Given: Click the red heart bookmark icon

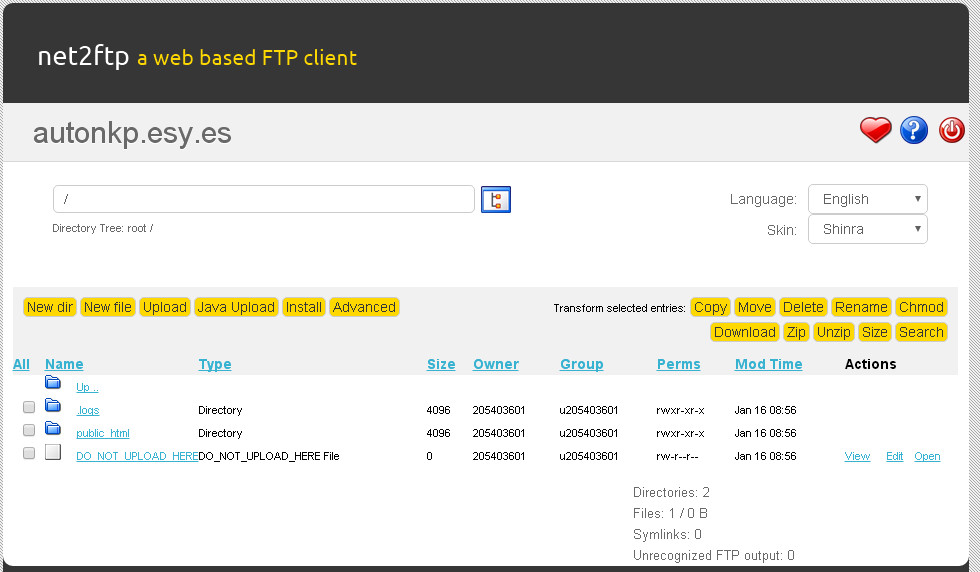Looking at the screenshot, I should (x=875, y=130).
